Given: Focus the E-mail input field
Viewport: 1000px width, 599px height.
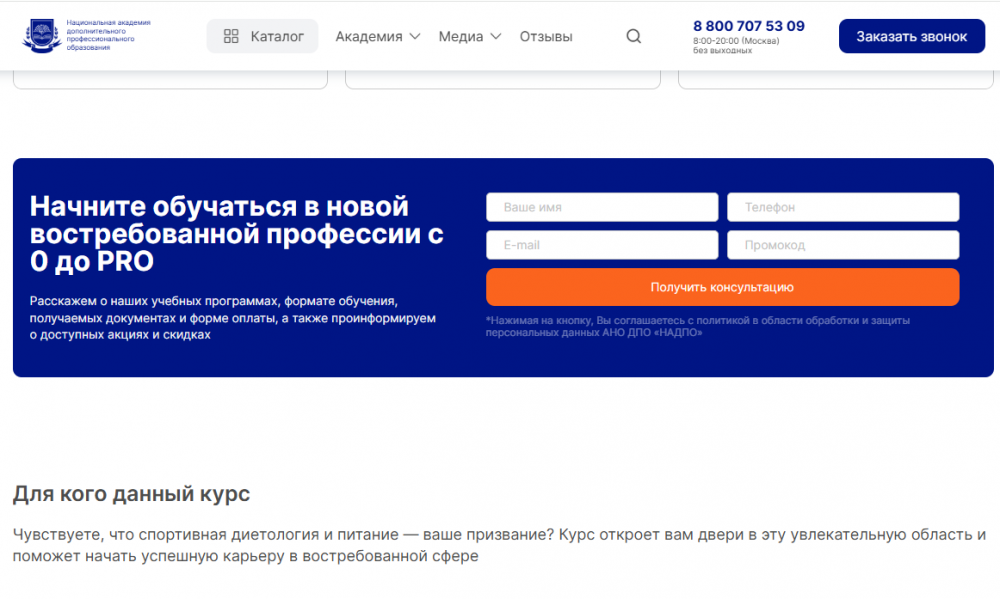Looking at the screenshot, I should click(602, 245).
